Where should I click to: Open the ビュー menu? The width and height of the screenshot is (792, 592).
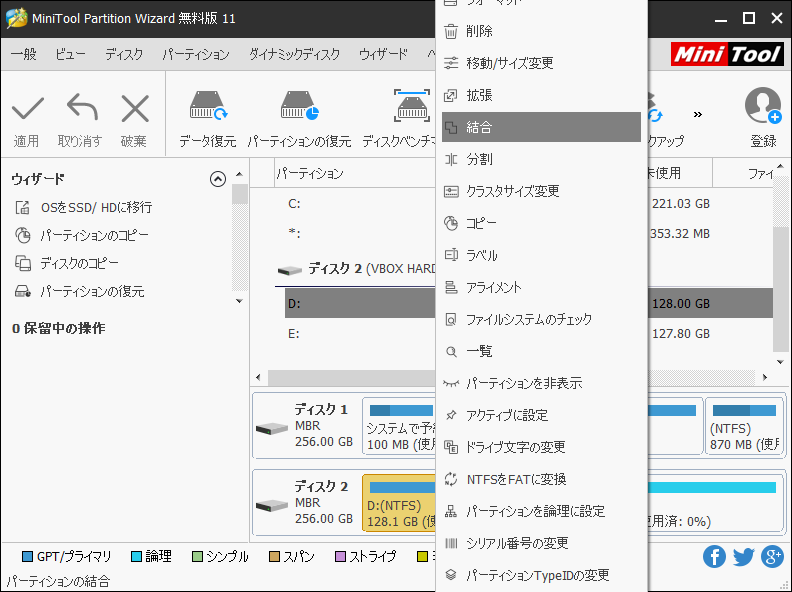pos(70,54)
